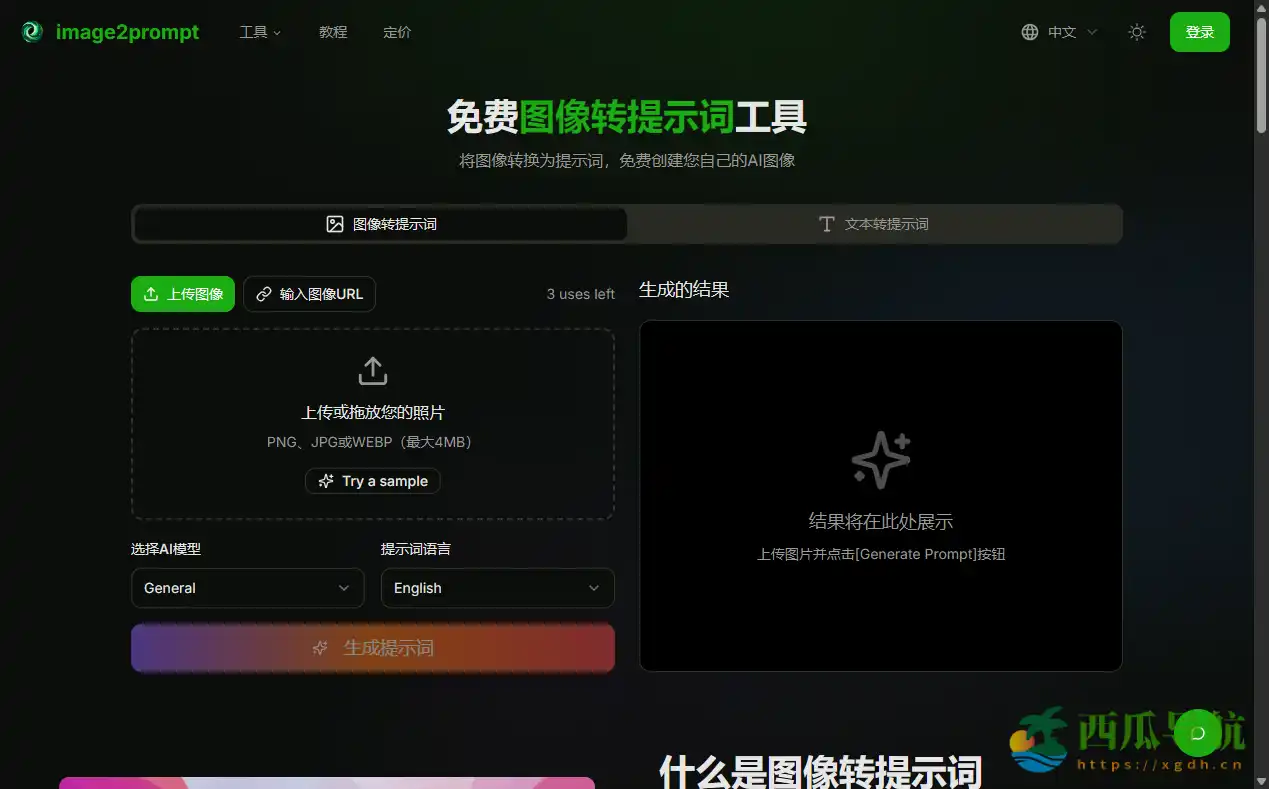Open the green chat bubble in bottom right
The width and height of the screenshot is (1269, 789).
(1197, 732)
